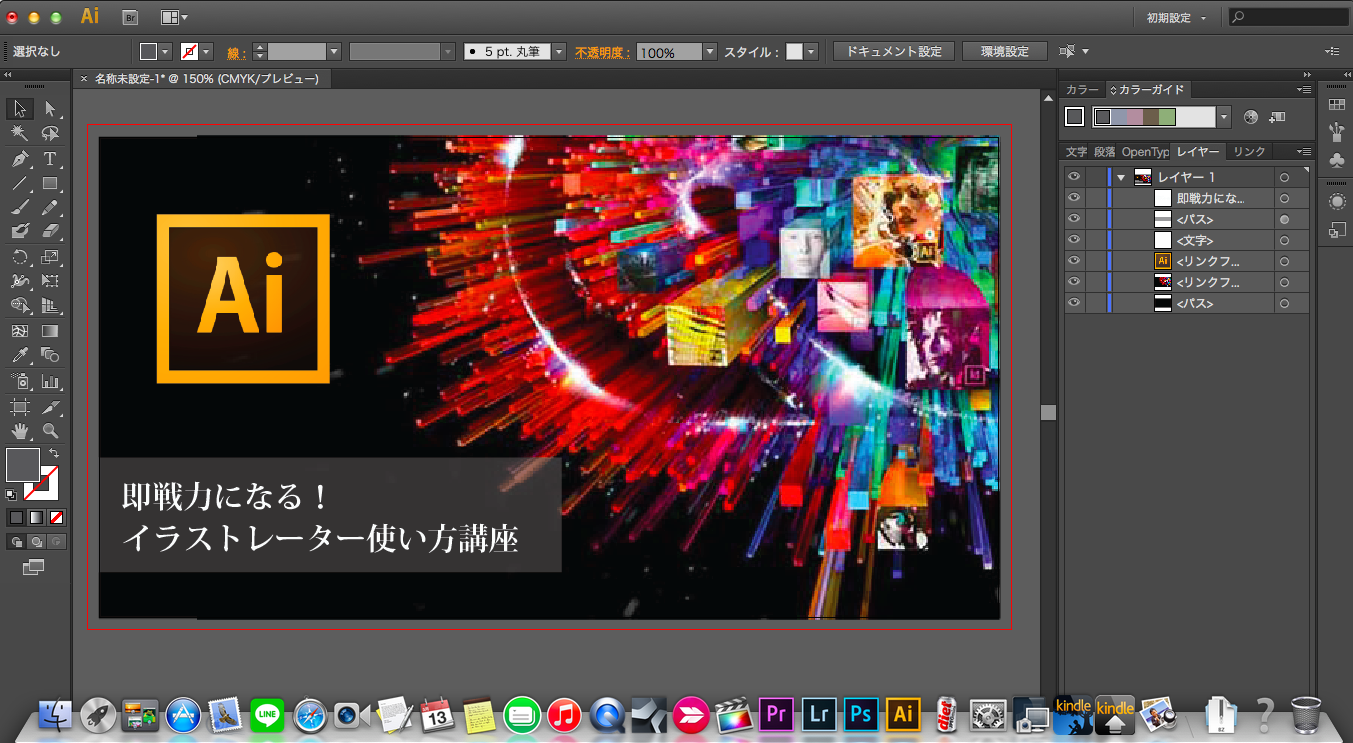Select the Selection (black arrow) tool

[20, 108]
